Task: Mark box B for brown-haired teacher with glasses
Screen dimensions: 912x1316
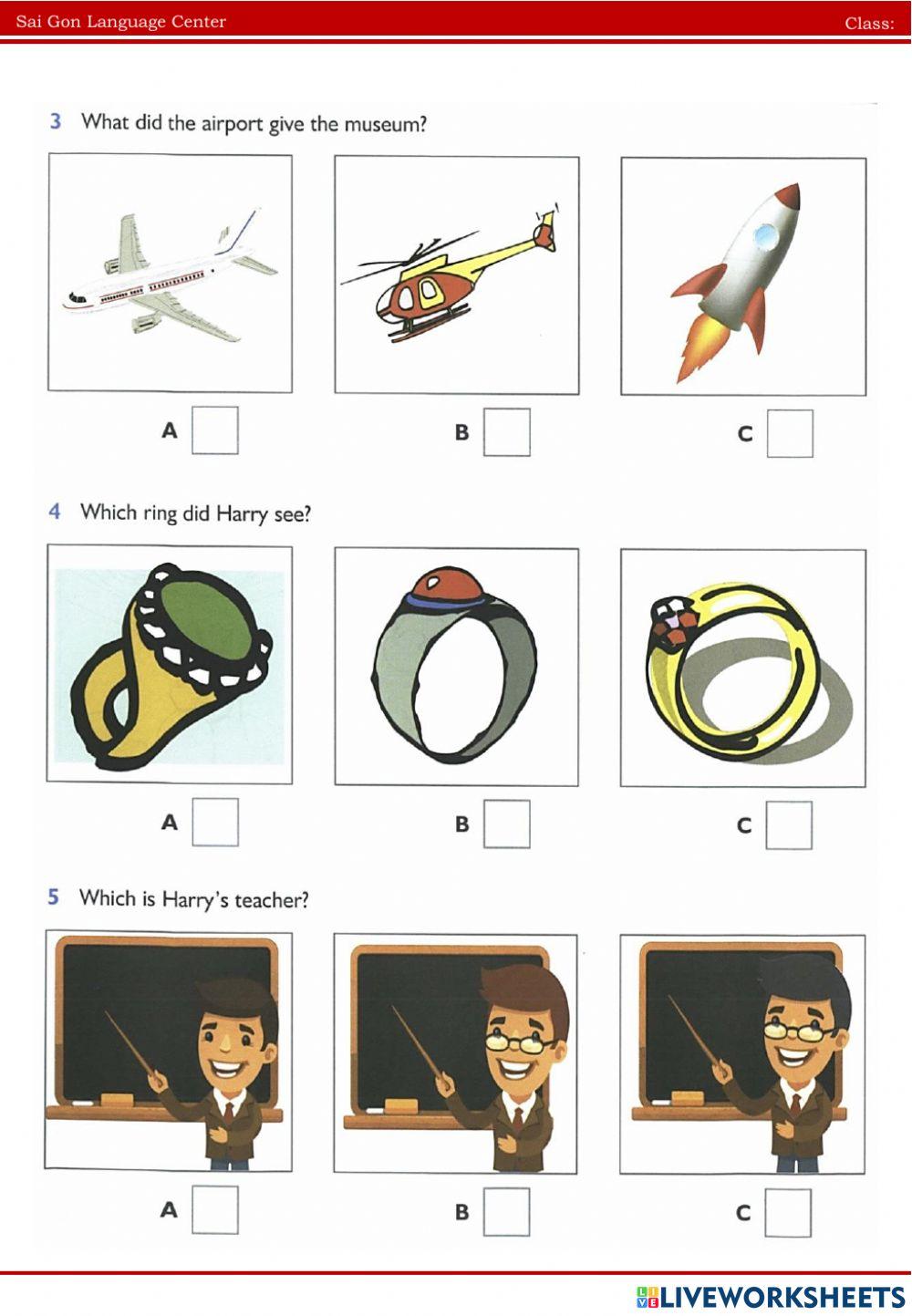Action: tap(507, 1212)
